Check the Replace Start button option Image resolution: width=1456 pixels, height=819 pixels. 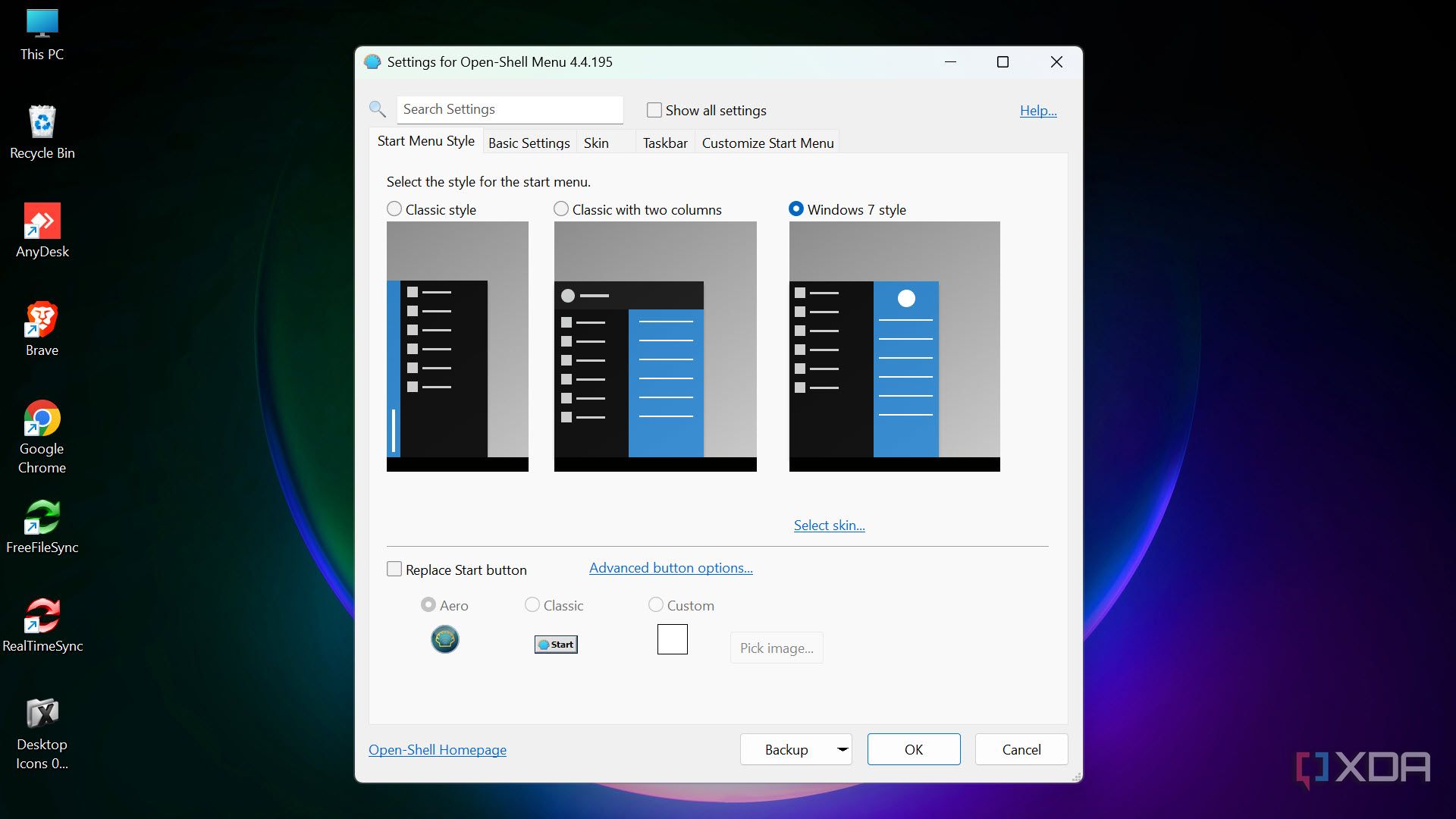click(394, 569)
